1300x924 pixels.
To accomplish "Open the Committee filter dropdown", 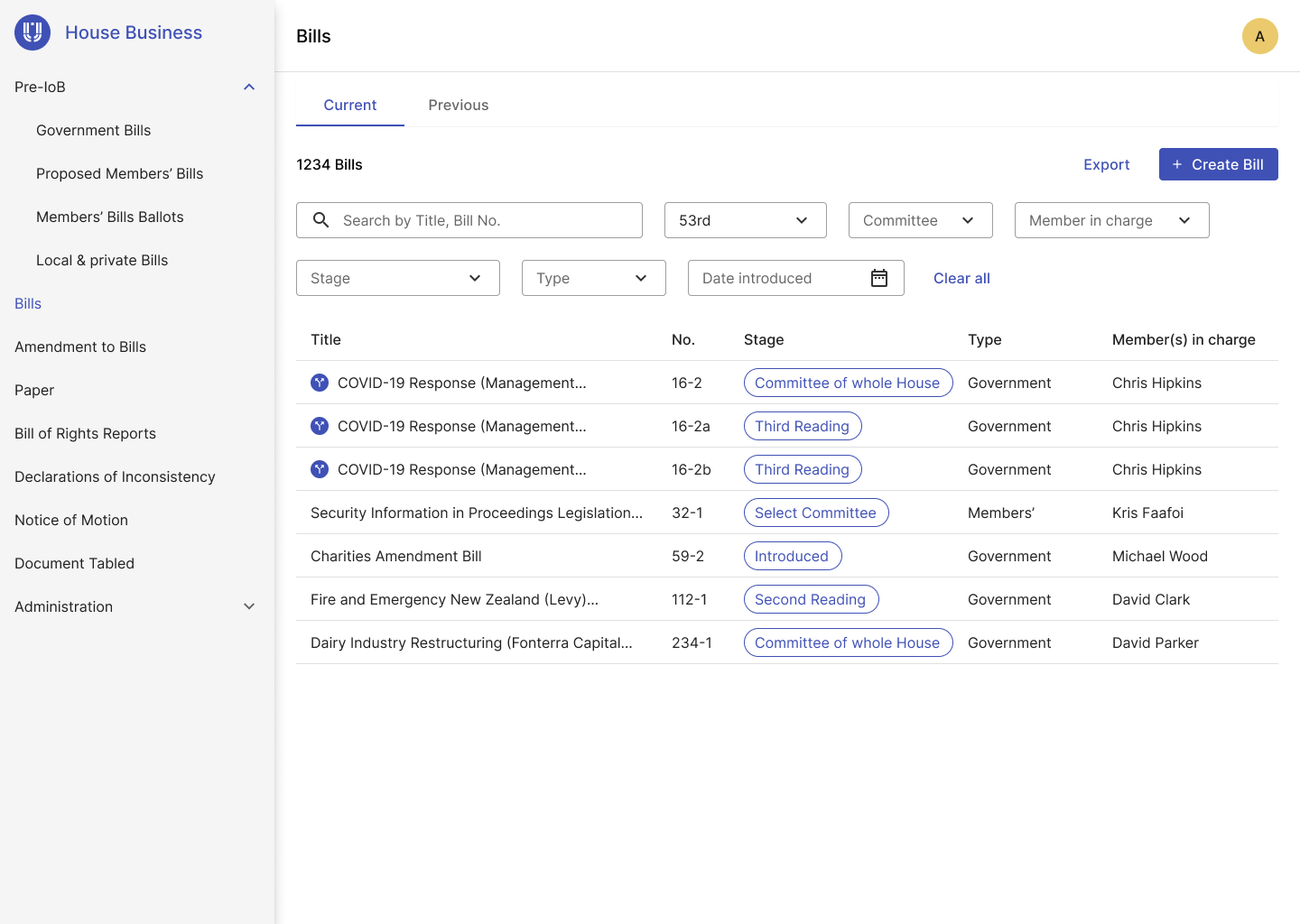I will click(x=921, y=220).
